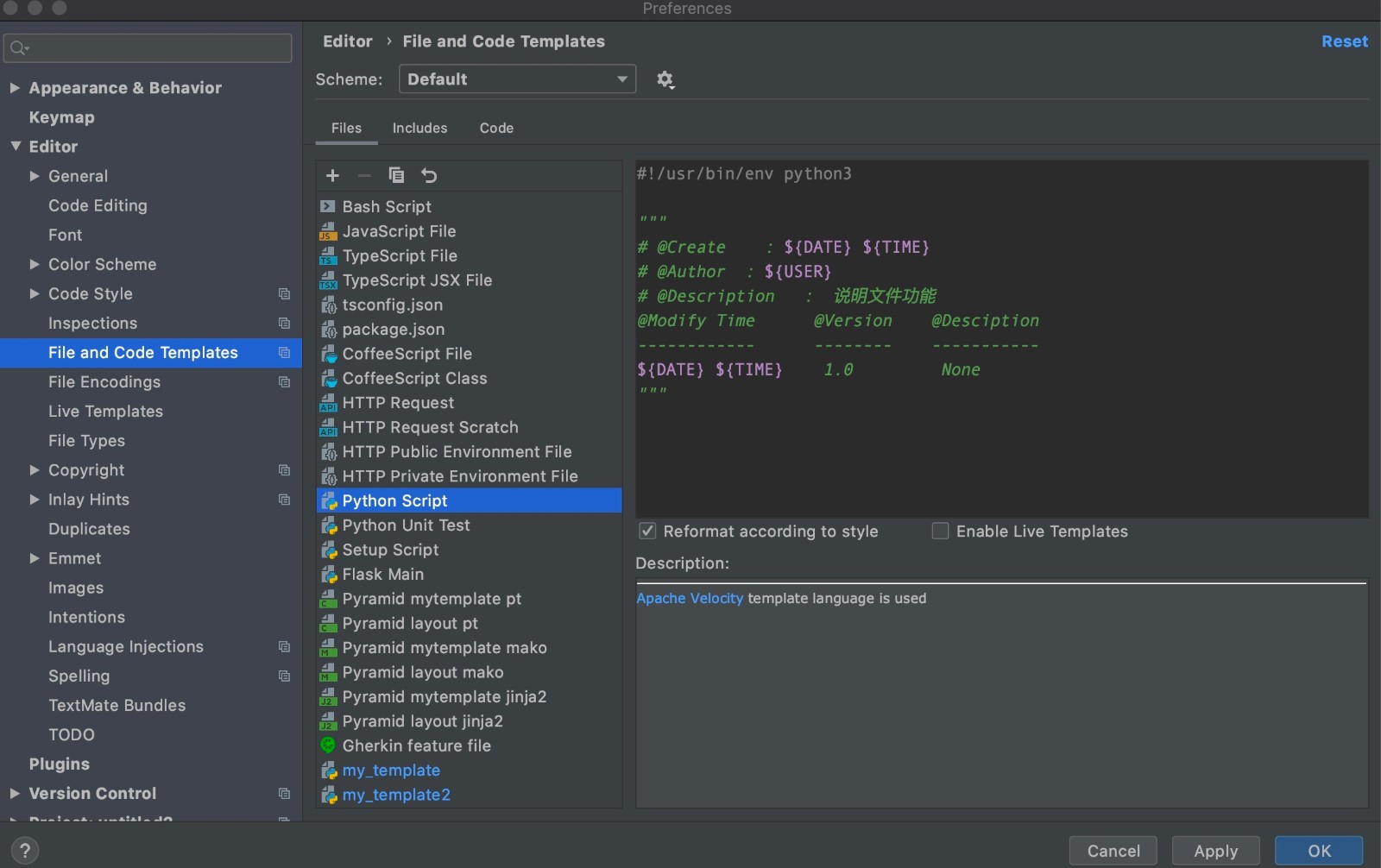Screen dimensions: 1381x868
Task: Expand the Color Scheme node
Action: click(35, 264)
